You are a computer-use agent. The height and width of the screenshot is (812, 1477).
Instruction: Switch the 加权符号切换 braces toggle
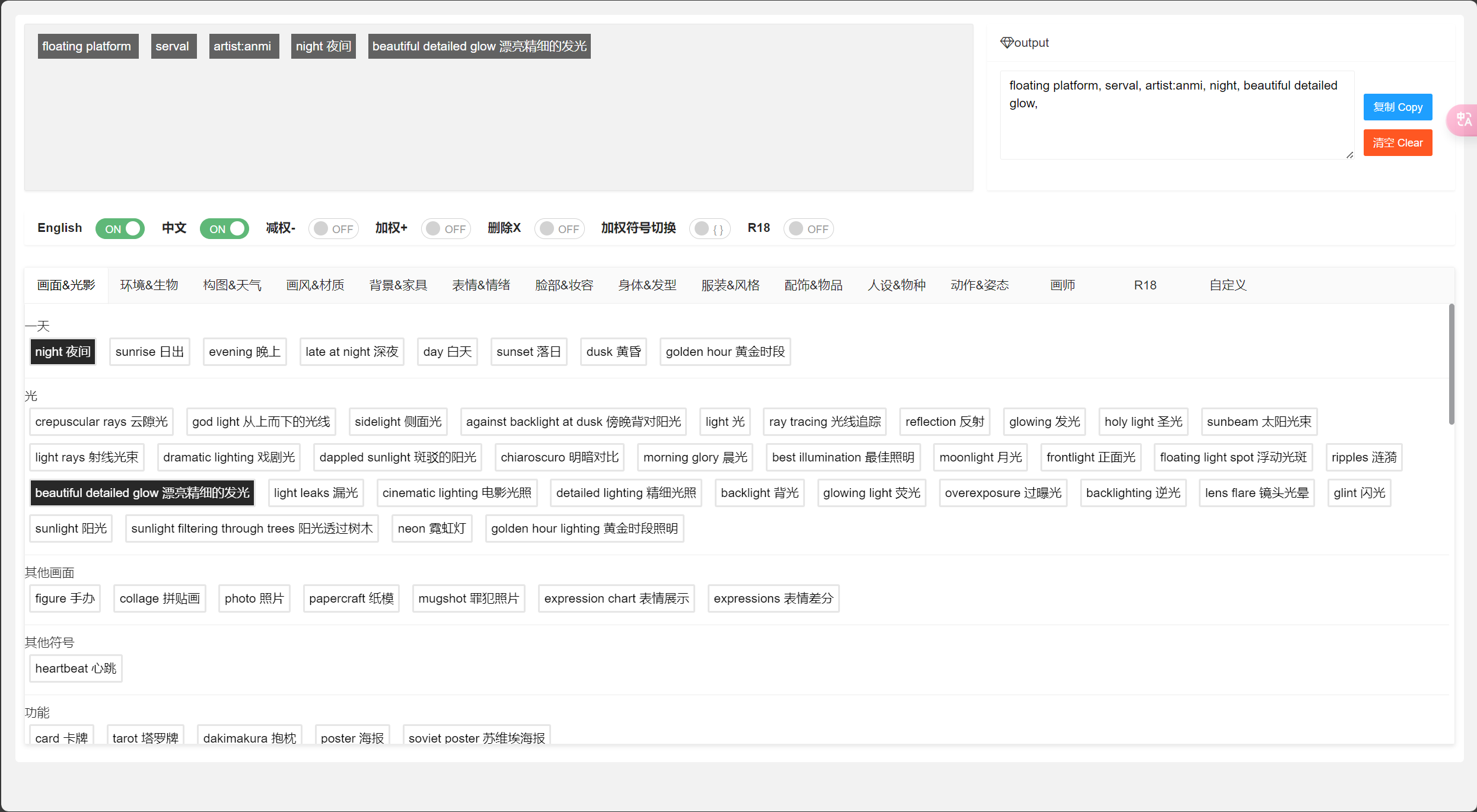pyautogui.click(x=709, y=229)
